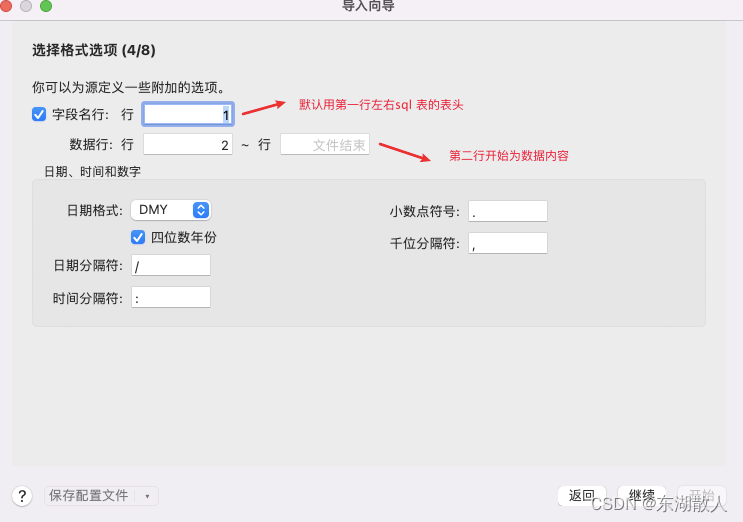Open the help question mark button
The width and height of the screenshot is (743, 522).
pyautogui.click(x=22, y=496)
